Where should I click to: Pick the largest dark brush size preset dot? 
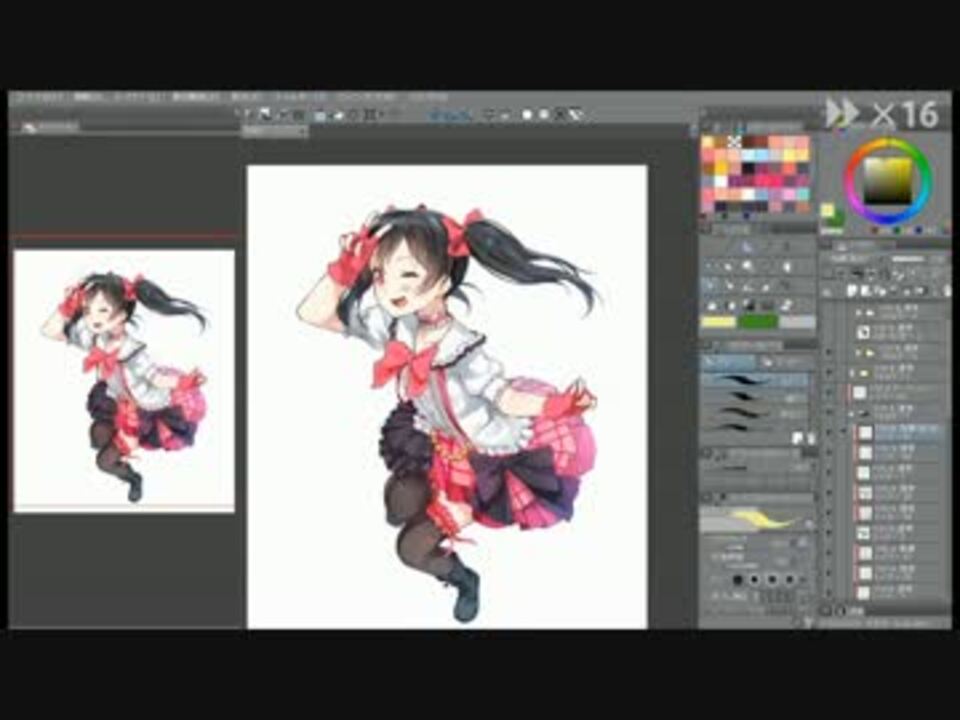(738, 579)
